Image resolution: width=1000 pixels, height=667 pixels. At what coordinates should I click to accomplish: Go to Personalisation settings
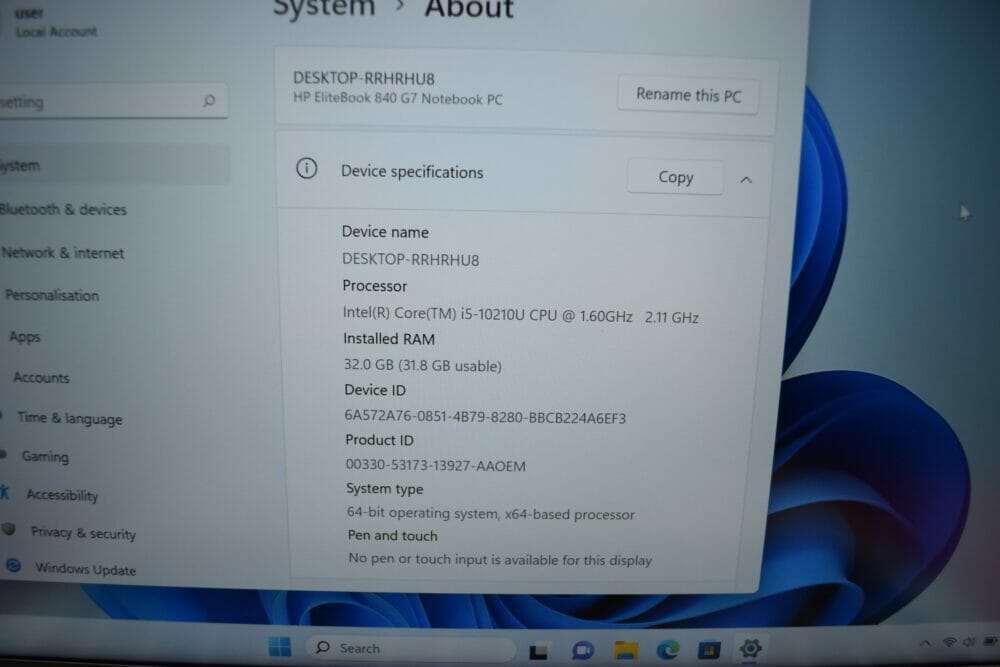pos(52,295)
